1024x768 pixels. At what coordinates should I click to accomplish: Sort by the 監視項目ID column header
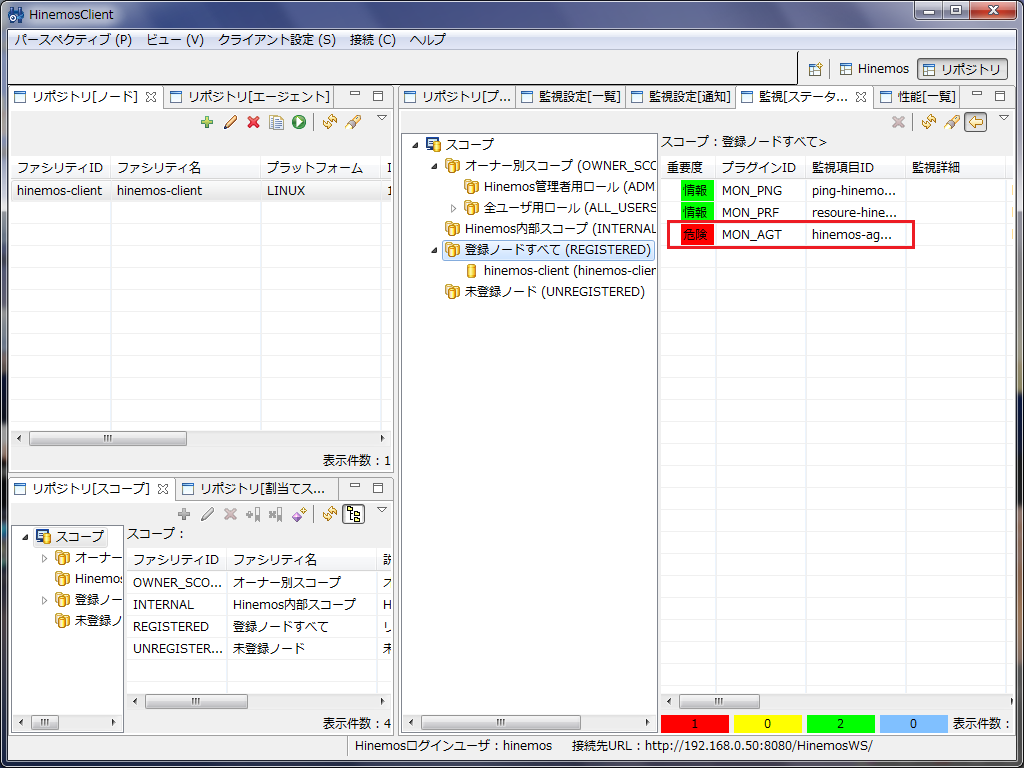pyautogui.click(x=856, y=168)
